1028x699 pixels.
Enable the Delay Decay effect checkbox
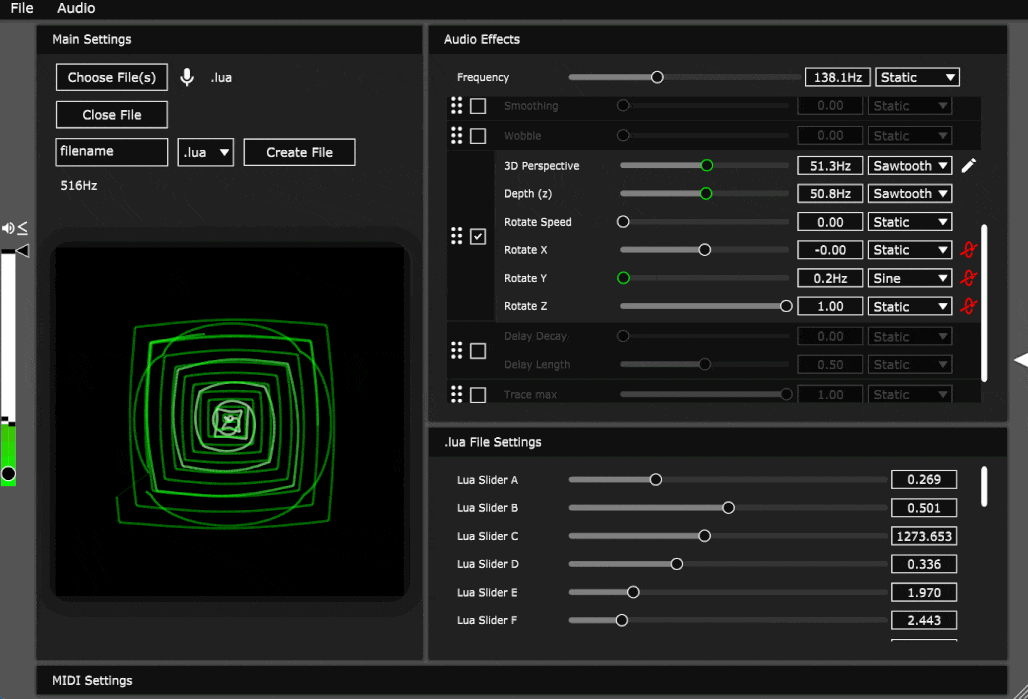tap(478, 351)
